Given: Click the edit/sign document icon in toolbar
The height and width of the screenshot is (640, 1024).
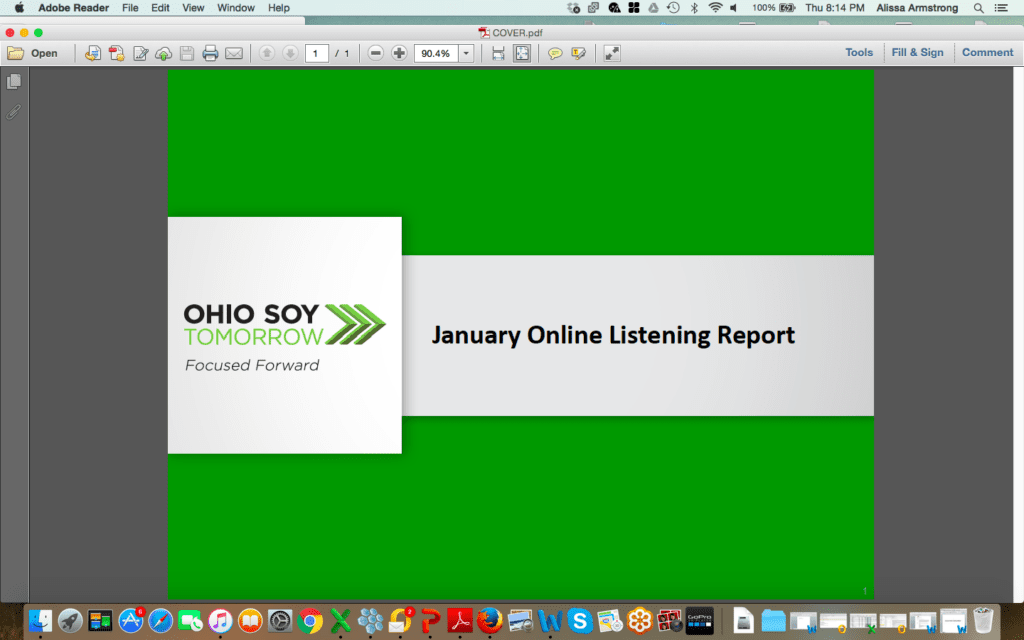Looking at the screenshot, I should (x=140, y=54).
